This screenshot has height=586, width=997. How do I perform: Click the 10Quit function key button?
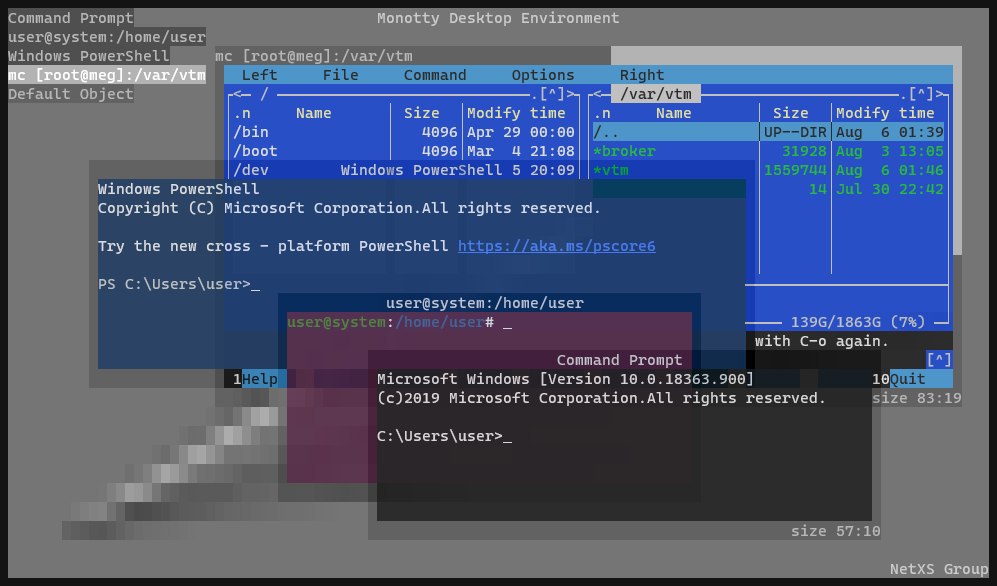[x=912, y=379]
